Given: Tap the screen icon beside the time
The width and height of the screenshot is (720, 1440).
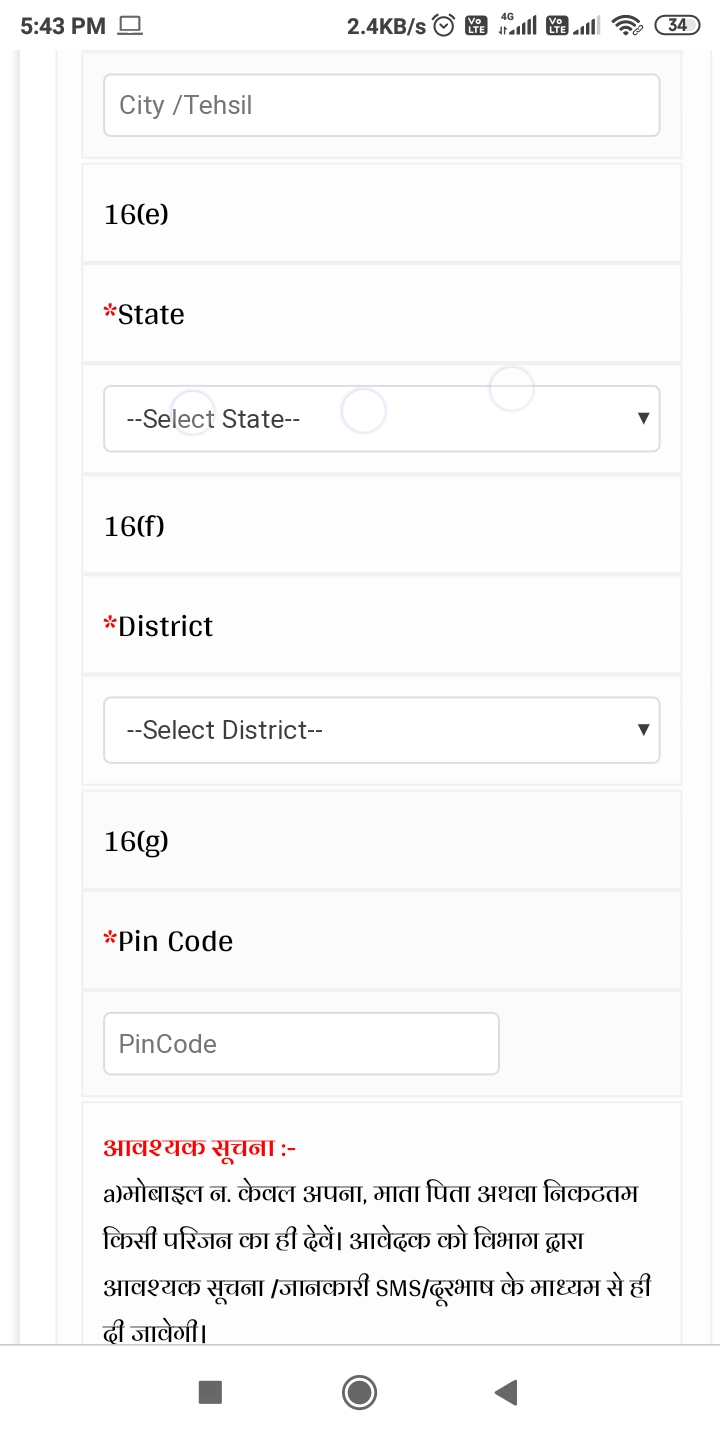Looking at the screenshot, I should [130, 27].
